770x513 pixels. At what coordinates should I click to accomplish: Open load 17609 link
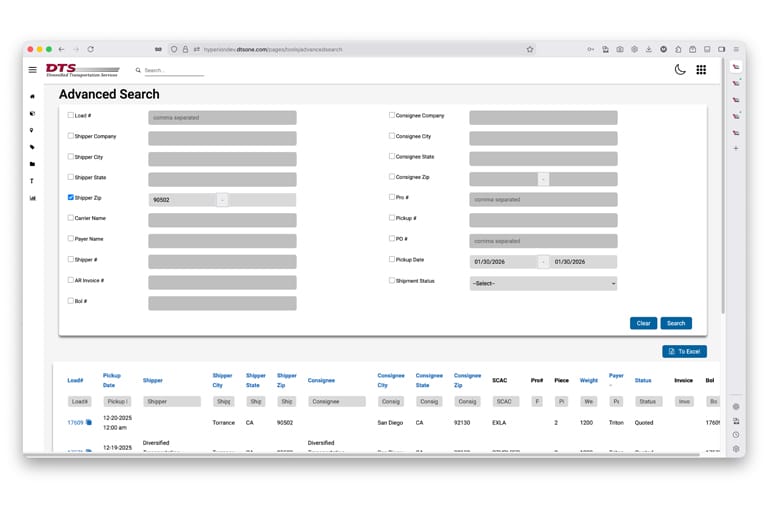(x=75, y=423)
